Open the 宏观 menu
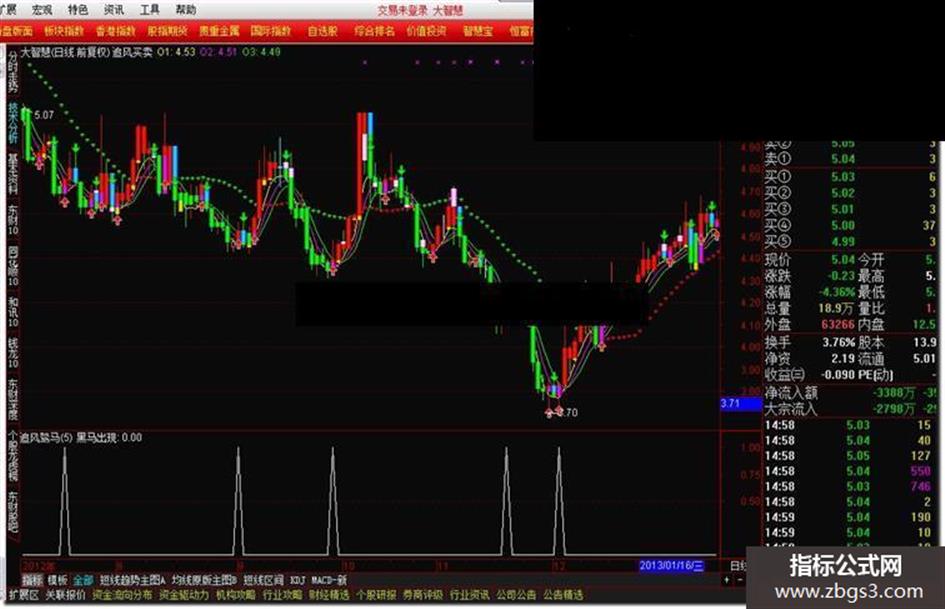Viewport: 945px width, 609px height. (42, 10)
